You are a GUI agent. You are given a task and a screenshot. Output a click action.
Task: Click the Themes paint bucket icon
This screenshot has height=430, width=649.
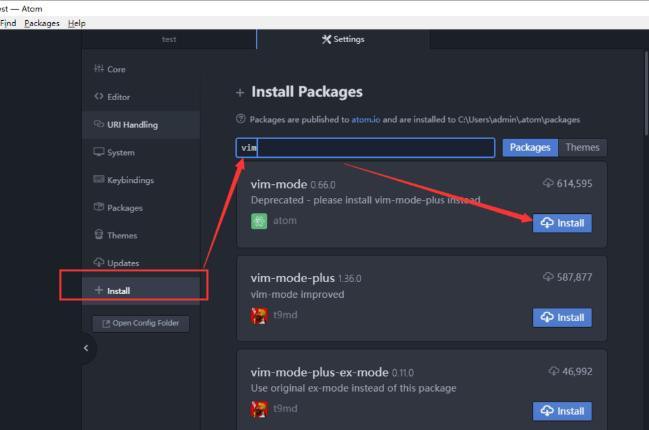[x=99, y=234]
